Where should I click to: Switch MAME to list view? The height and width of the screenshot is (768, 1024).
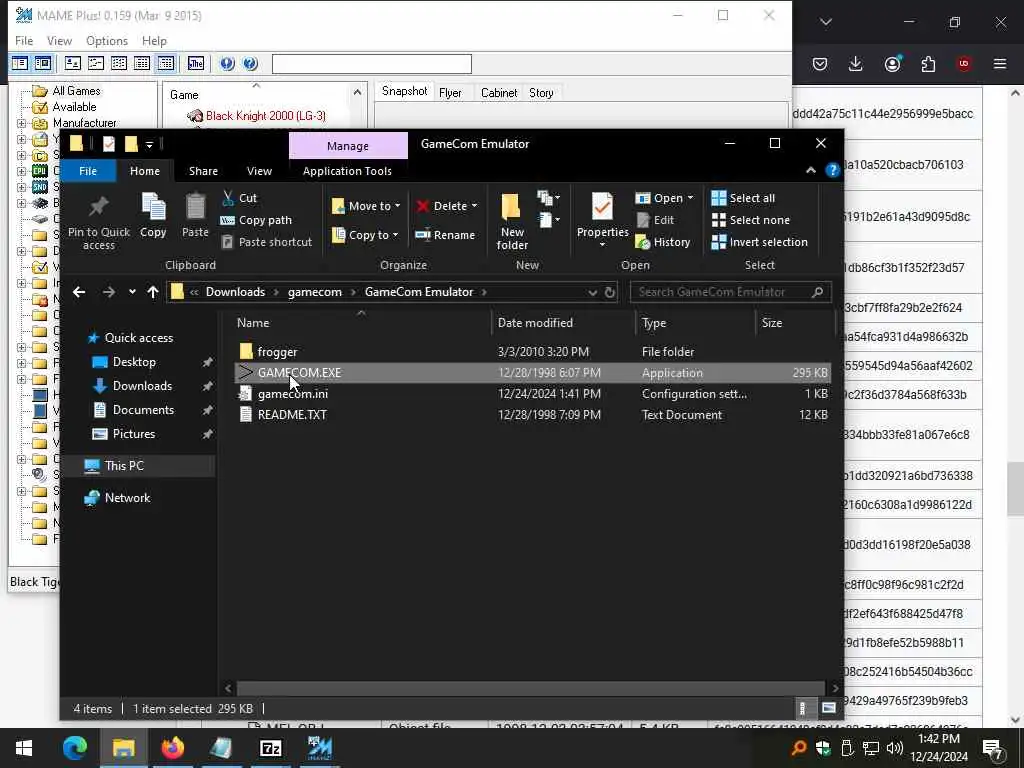tap(119, 63)
